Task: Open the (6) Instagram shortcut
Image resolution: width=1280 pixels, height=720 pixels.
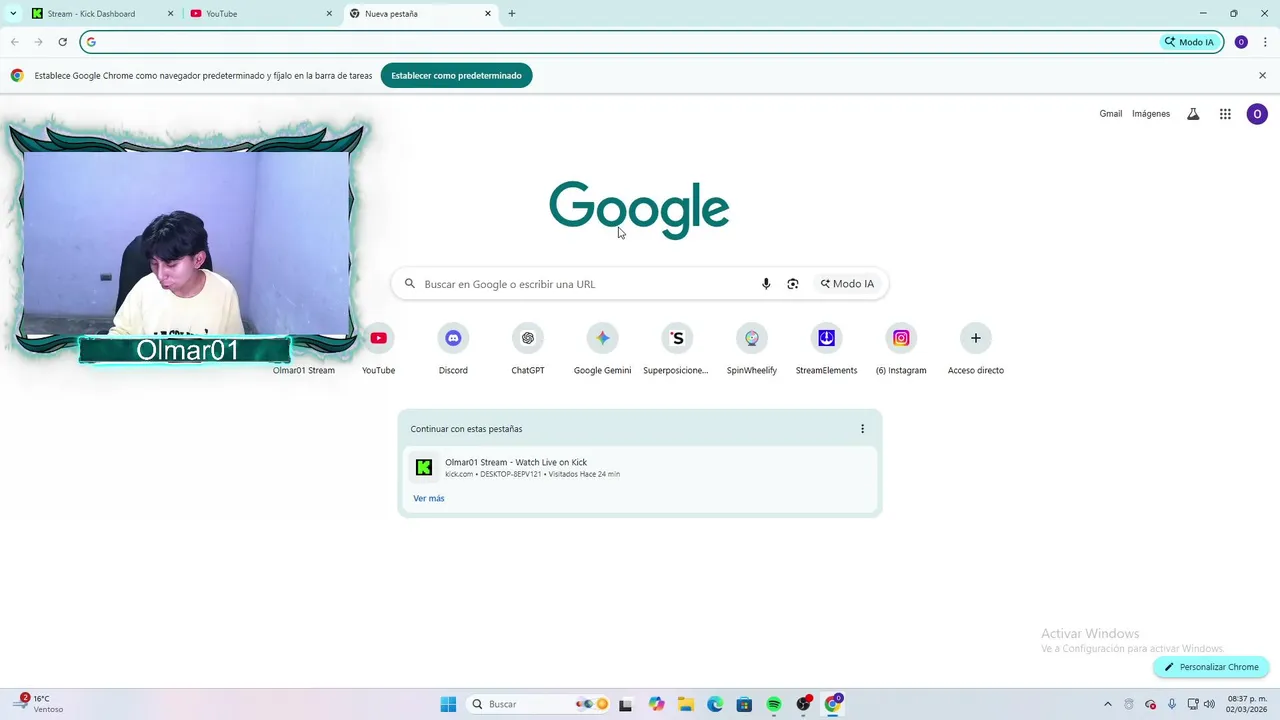Action: 901,349
